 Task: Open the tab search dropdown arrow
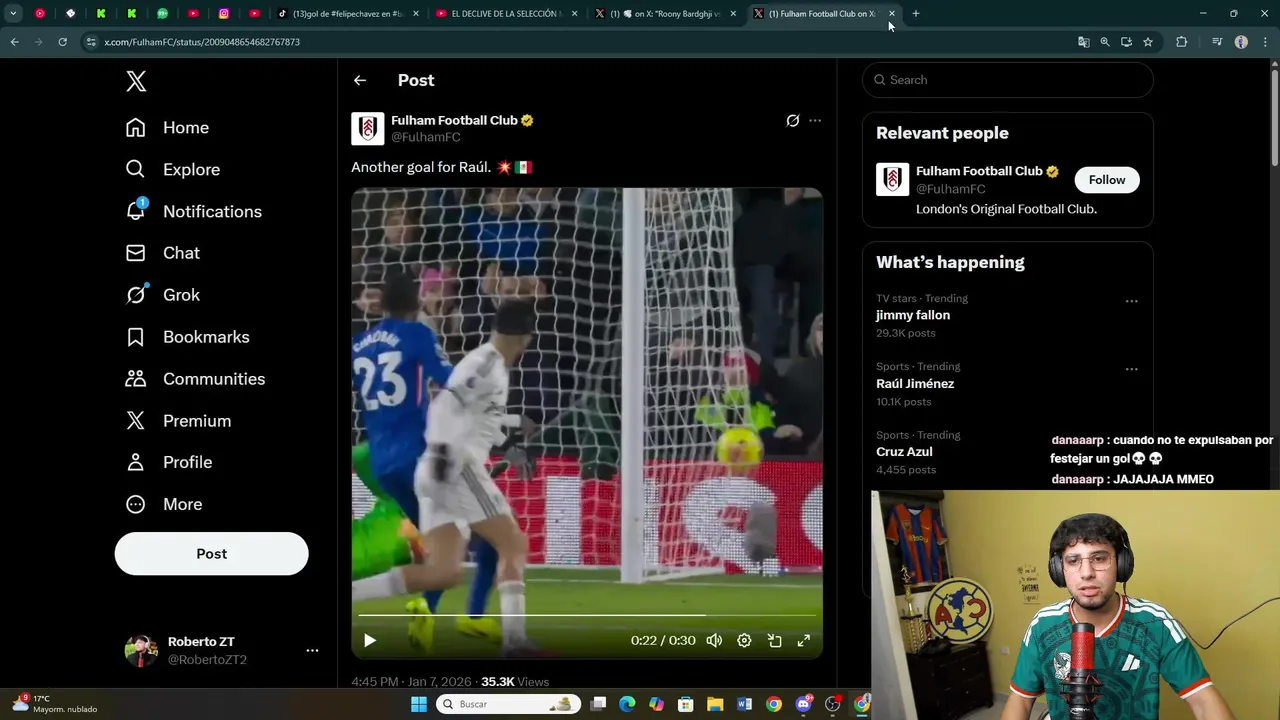tap(13, 14)
